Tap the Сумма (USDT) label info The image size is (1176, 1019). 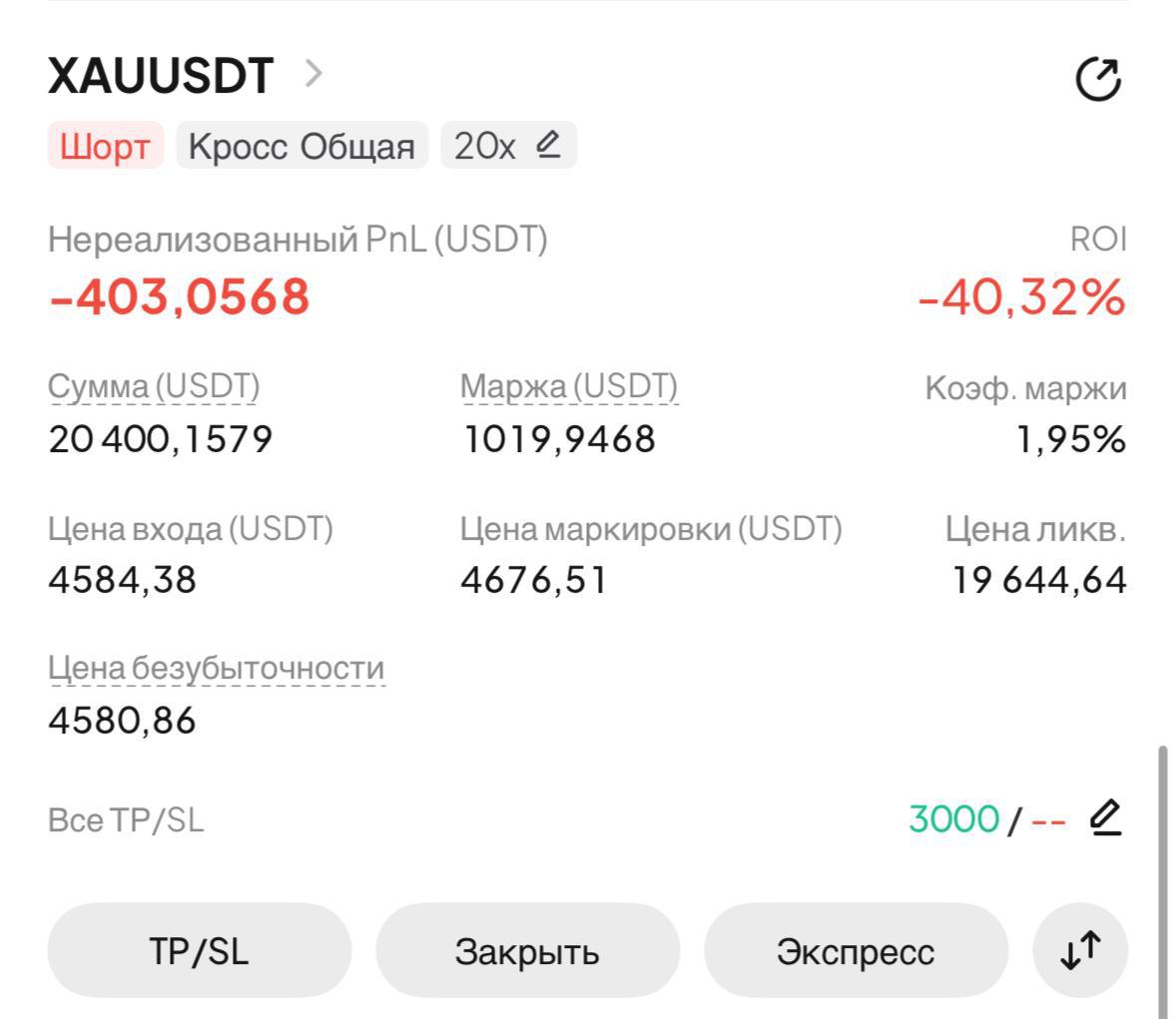(x=154, y=387)
